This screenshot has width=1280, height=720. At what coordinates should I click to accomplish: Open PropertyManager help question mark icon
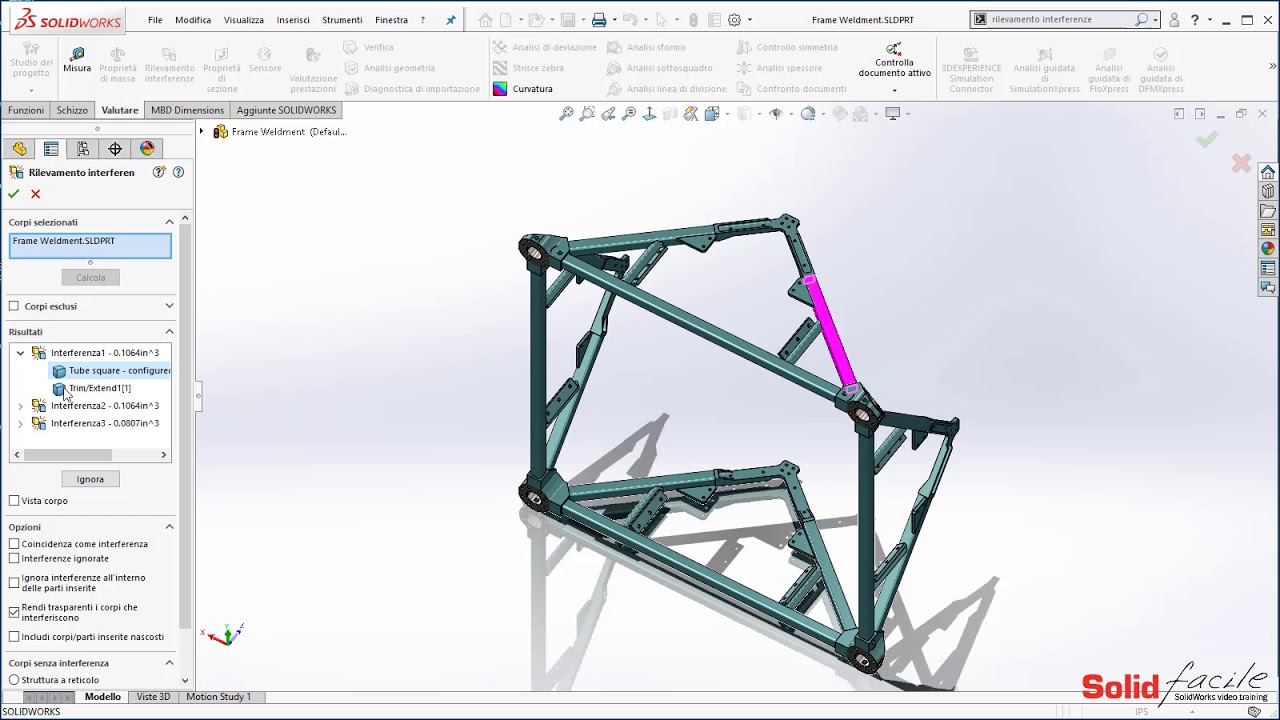pyautogui.click(x=178, y=172)
